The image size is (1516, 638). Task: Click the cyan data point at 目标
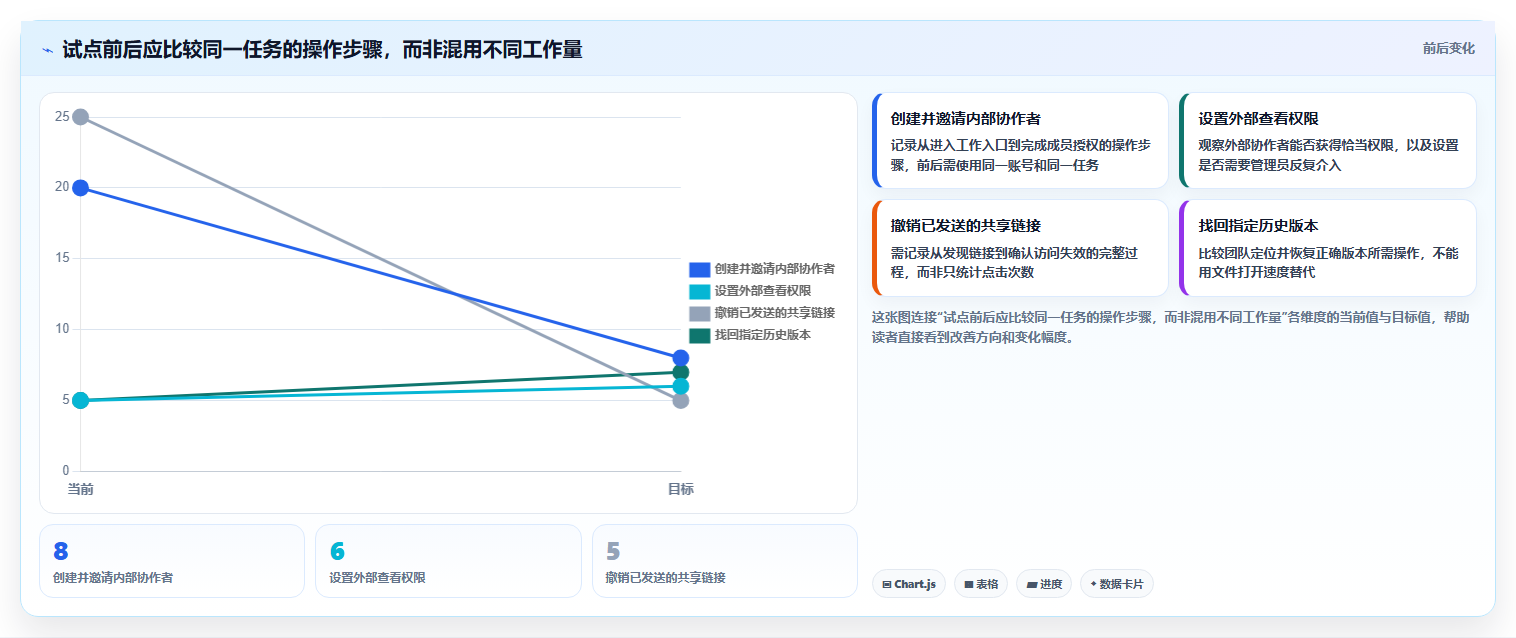pyautogui.click(x=681, y=386)
